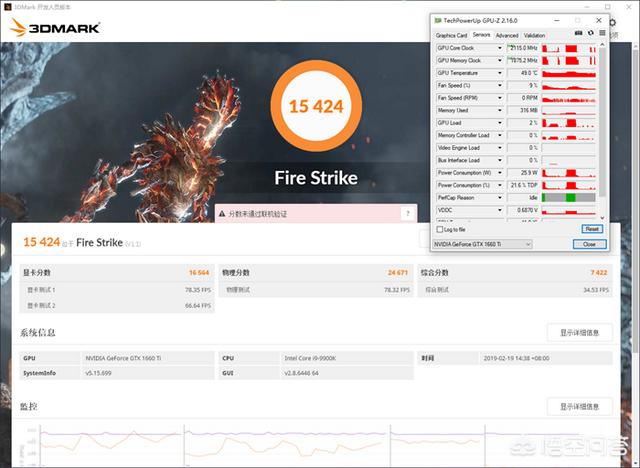The height and width of the screenshot is (468, 640).
Task: Open Power Consumption (W) dropdown
Action: (500, 173)
